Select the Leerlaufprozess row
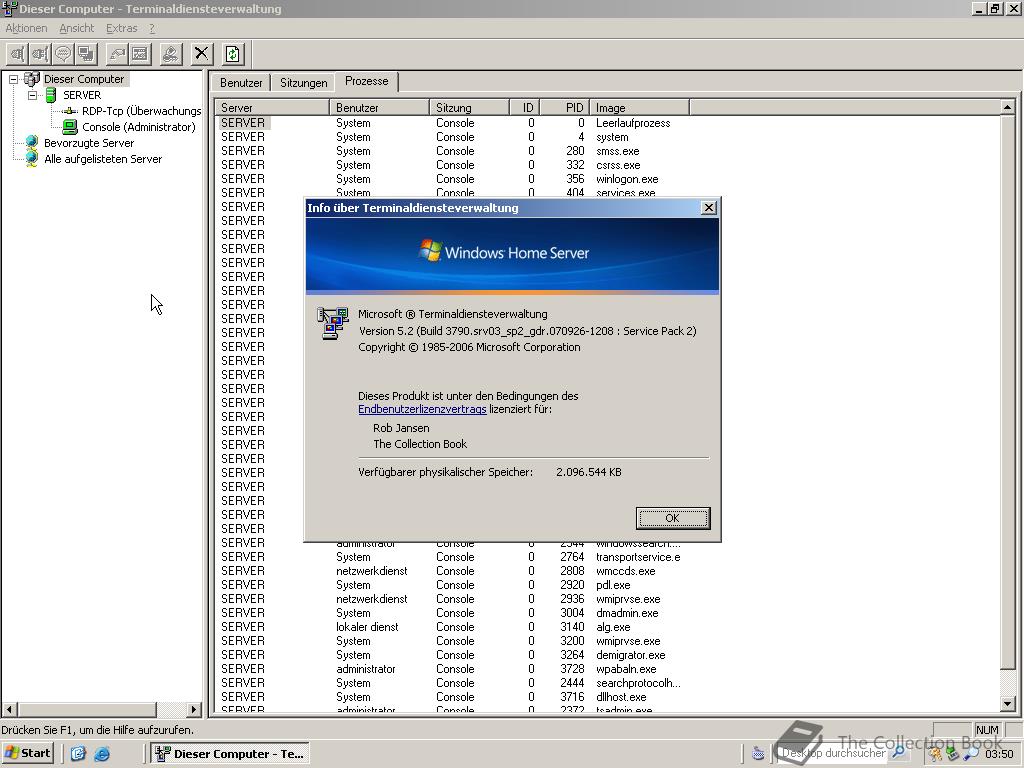This screenshot has width=1024, height=768. click(x=607, y=123)
